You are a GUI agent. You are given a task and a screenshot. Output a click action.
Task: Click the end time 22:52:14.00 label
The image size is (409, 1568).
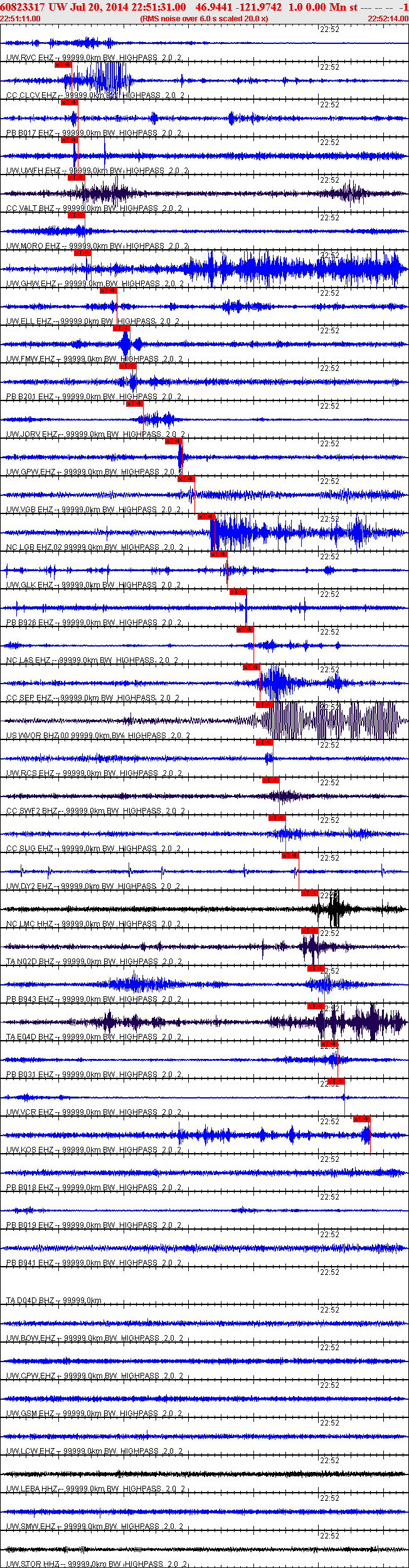point(388,19)
